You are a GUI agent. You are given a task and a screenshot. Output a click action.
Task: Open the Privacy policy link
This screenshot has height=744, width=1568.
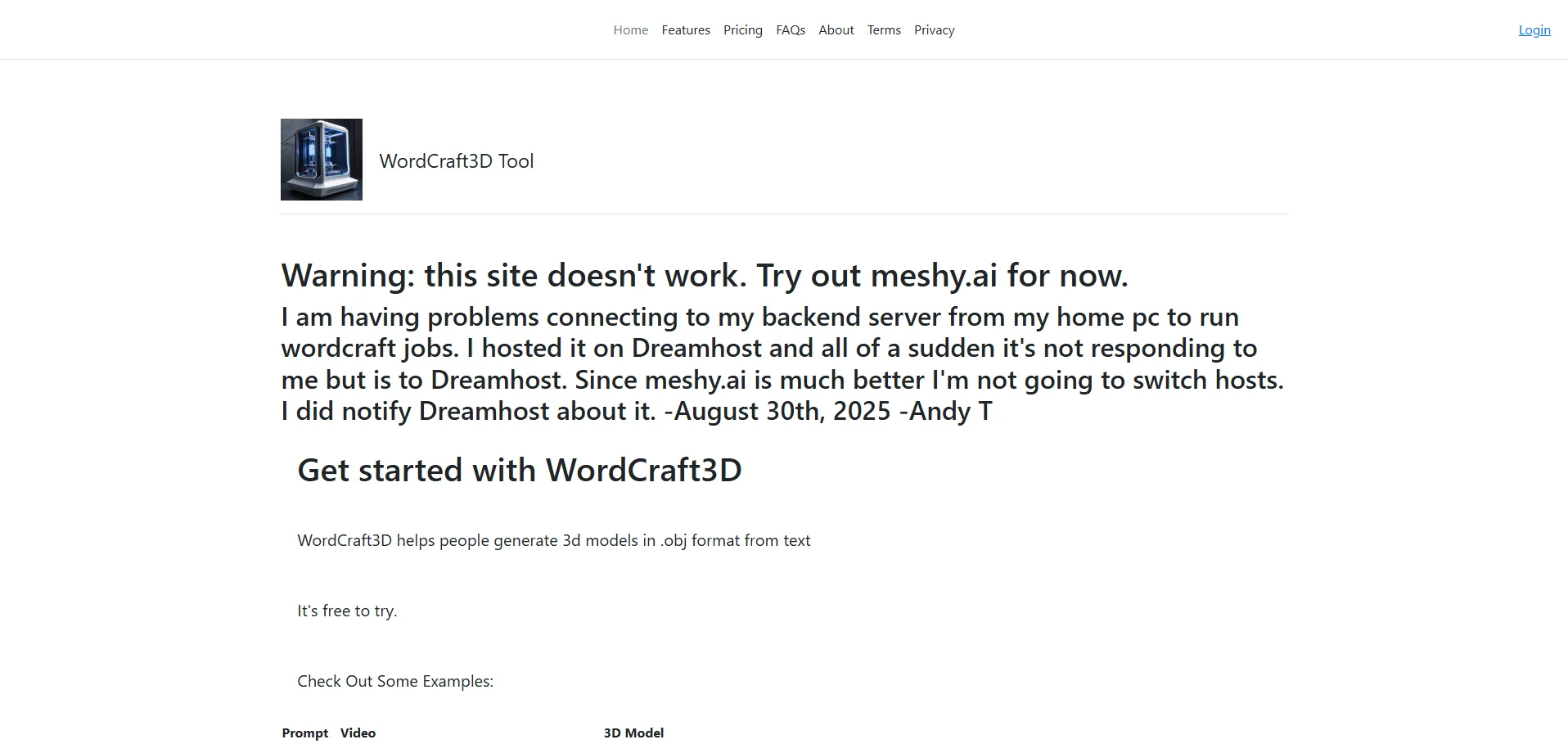click(934, 30)
